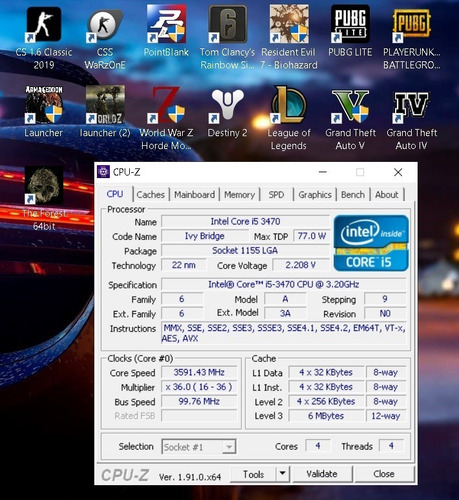459x500 pixels.
Task: Click the Threads count field
Action: (391, 446)
